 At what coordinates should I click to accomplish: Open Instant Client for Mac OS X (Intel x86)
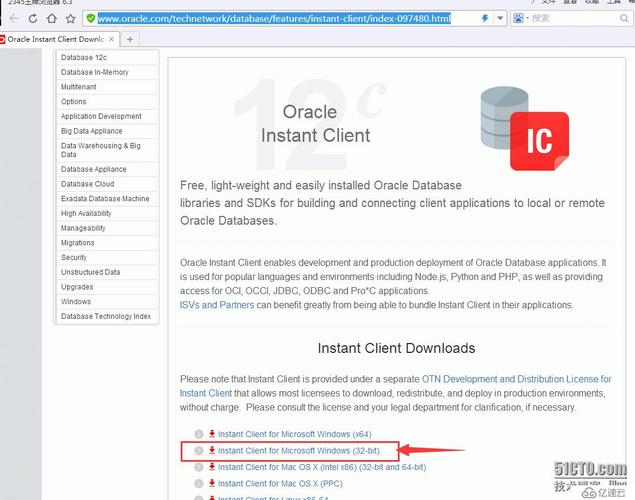point(322,467)
